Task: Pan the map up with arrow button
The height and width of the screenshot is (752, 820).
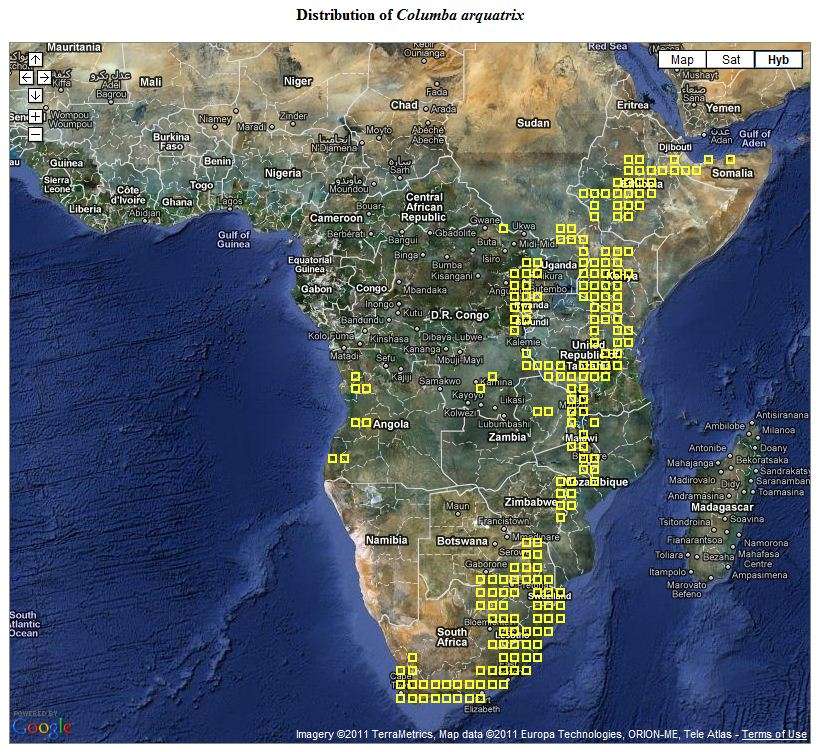Action: pos(35,60)
